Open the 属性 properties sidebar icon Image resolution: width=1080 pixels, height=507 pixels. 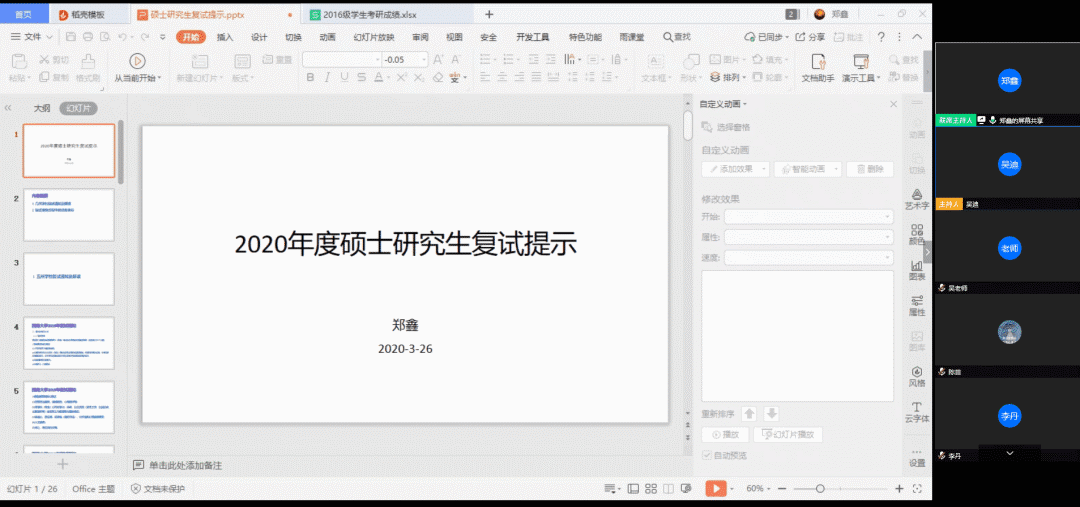coord(916,305)
